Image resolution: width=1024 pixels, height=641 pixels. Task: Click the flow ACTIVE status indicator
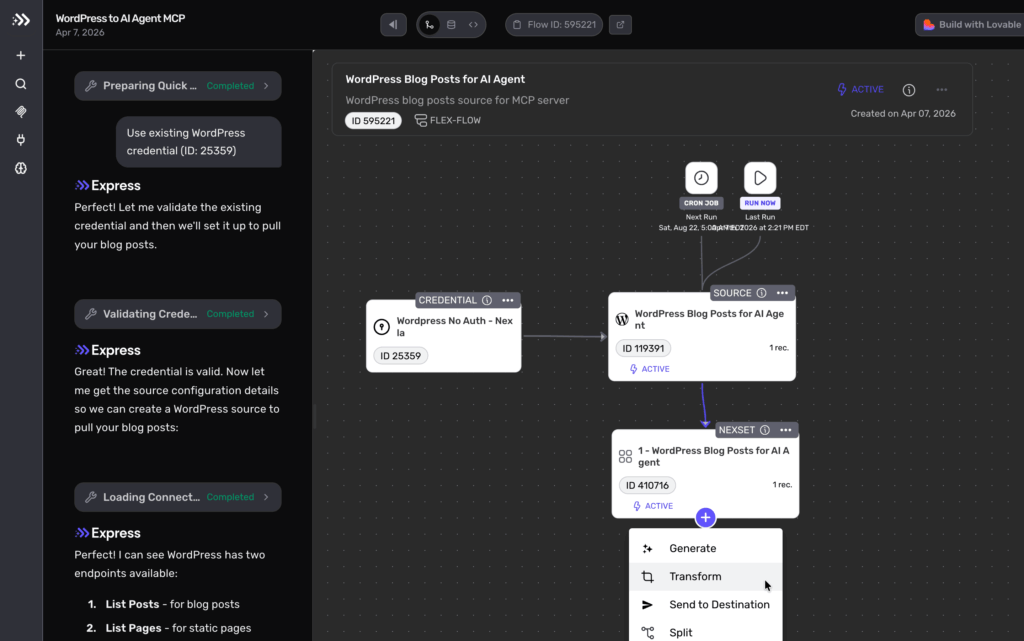[x=861, y=89]
